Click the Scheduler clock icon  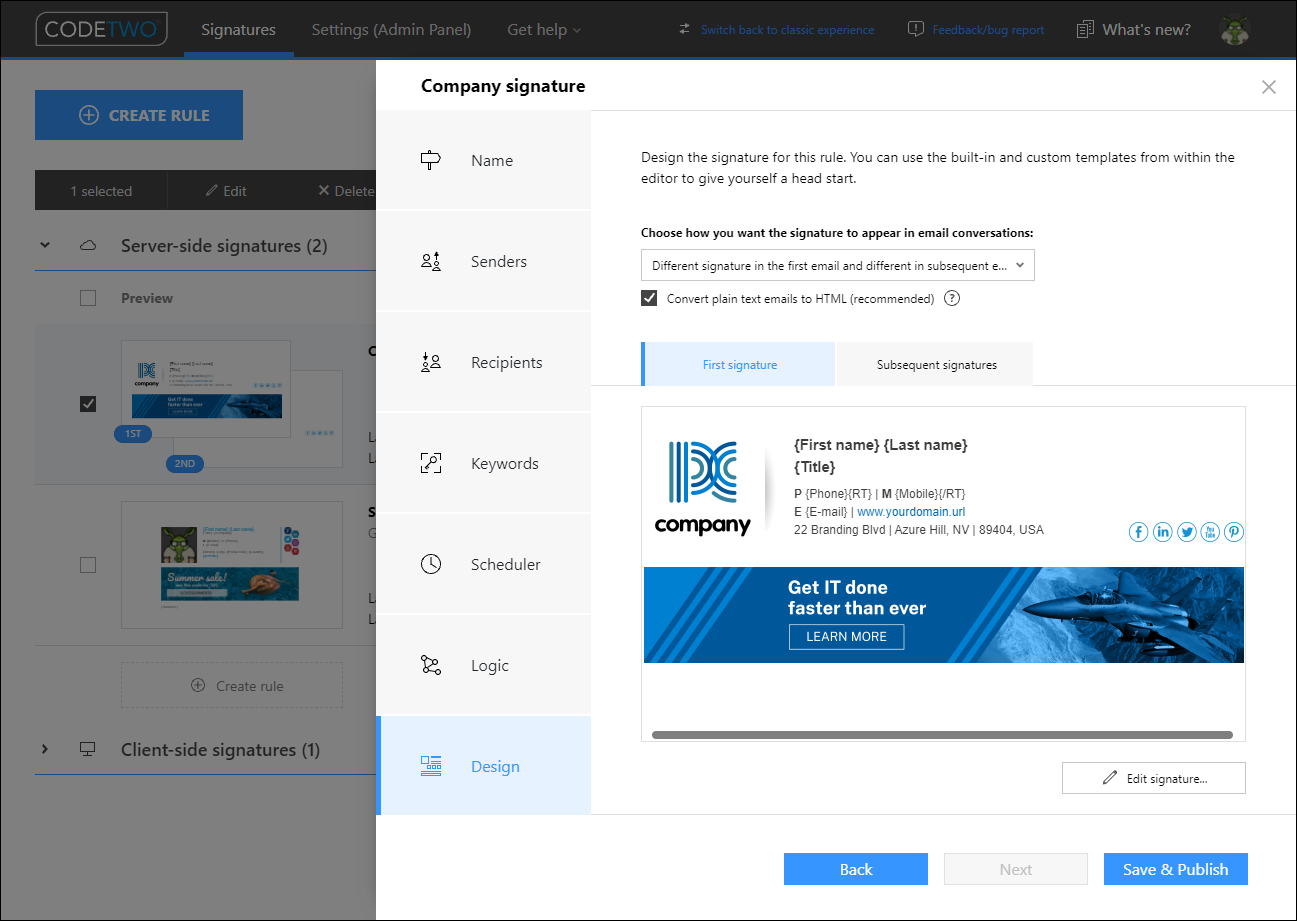click(x=431, y=564)
